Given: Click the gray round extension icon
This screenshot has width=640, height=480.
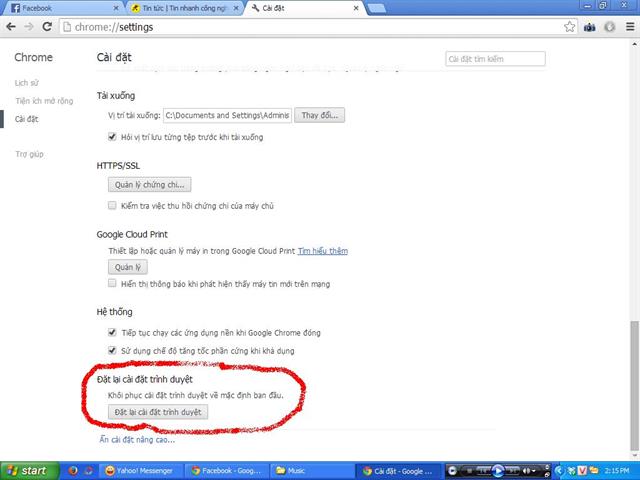Looking at the screenshot, I should point(610,27).
